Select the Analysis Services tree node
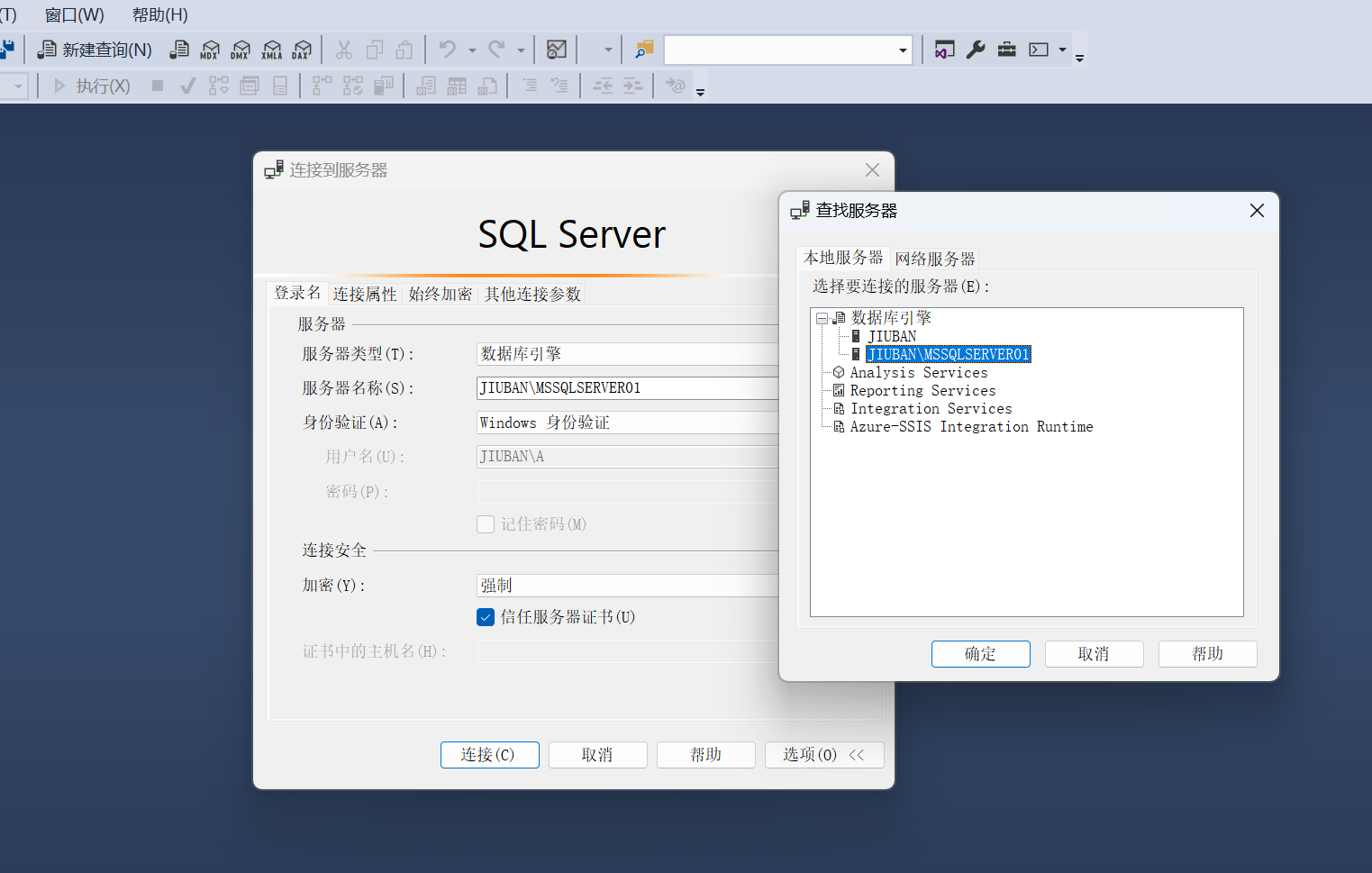Screen dimensions: 1372x873 pyautogui.click(x=919, y=373)
